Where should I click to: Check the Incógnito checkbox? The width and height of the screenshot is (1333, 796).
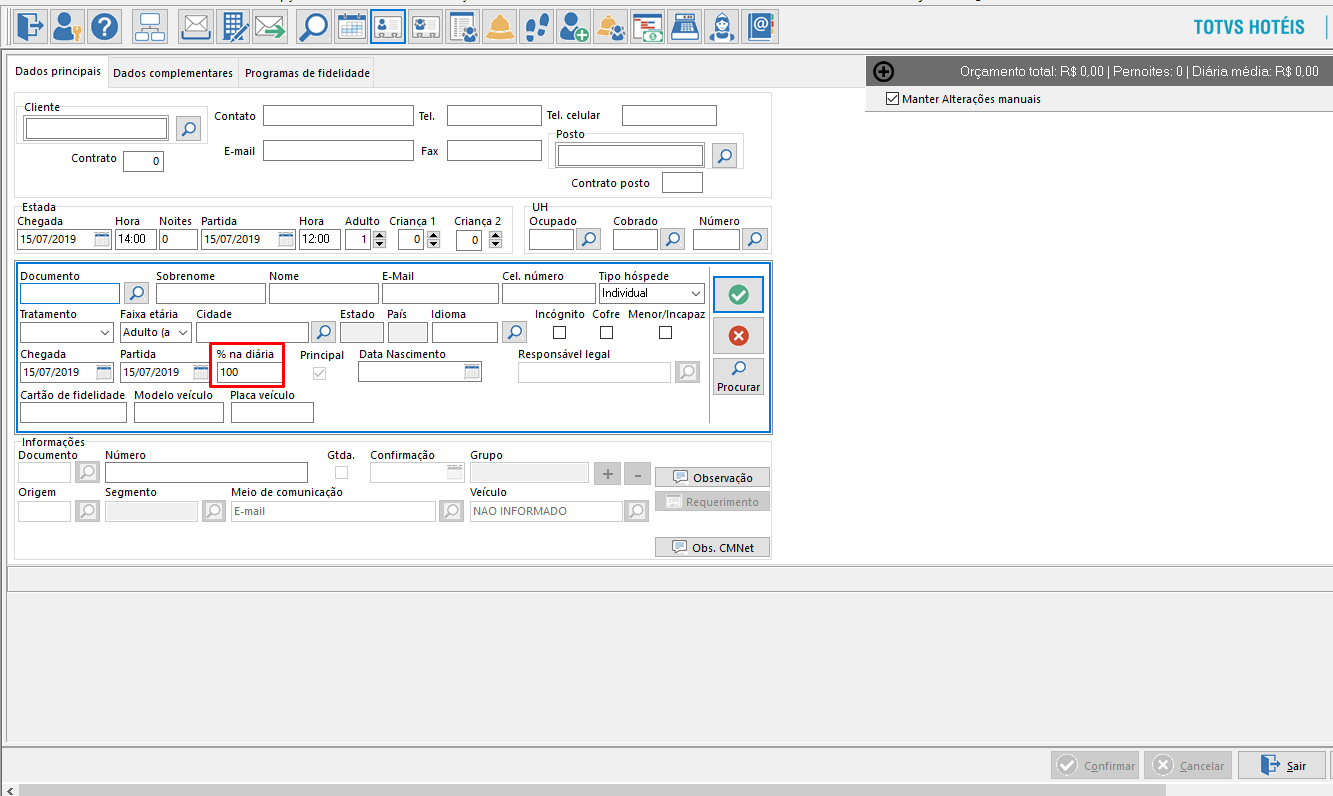[560, 332]
